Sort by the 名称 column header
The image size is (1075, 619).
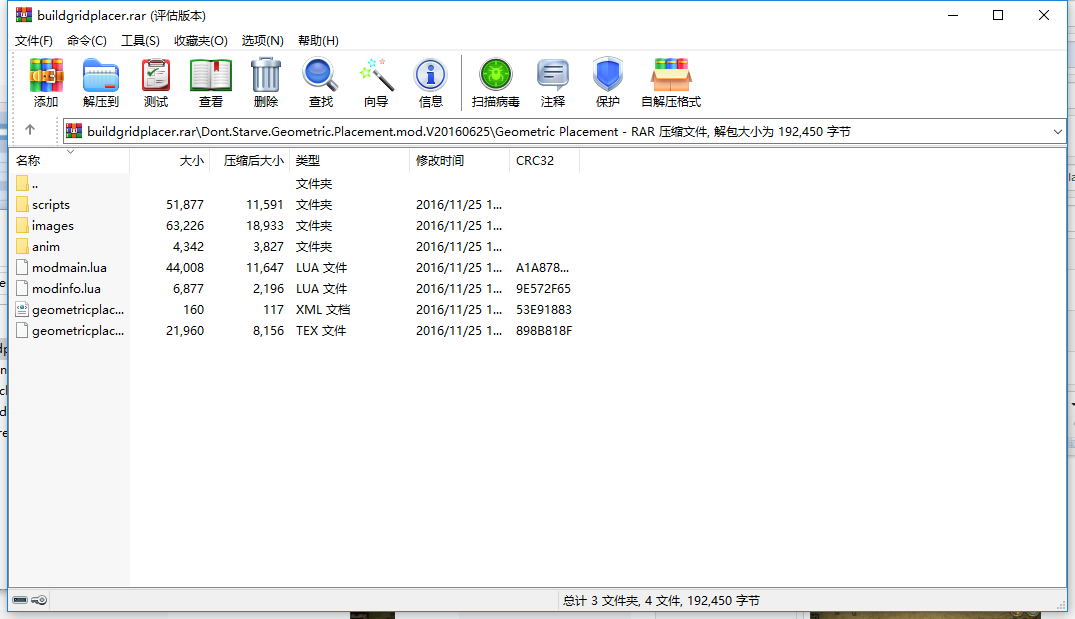click(69, 160)
